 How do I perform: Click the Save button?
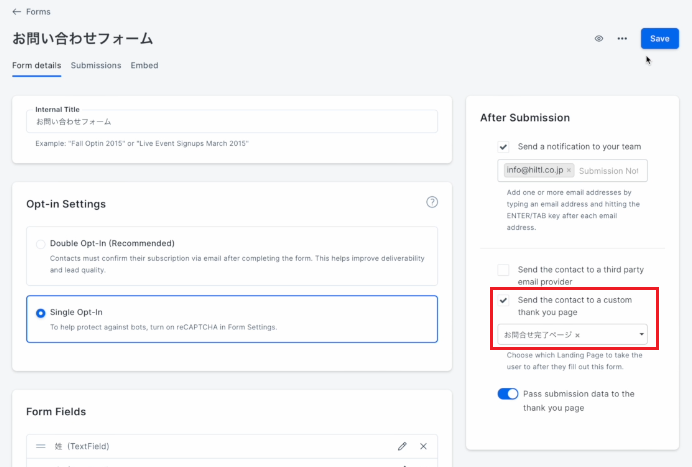(x=659, y=38)
